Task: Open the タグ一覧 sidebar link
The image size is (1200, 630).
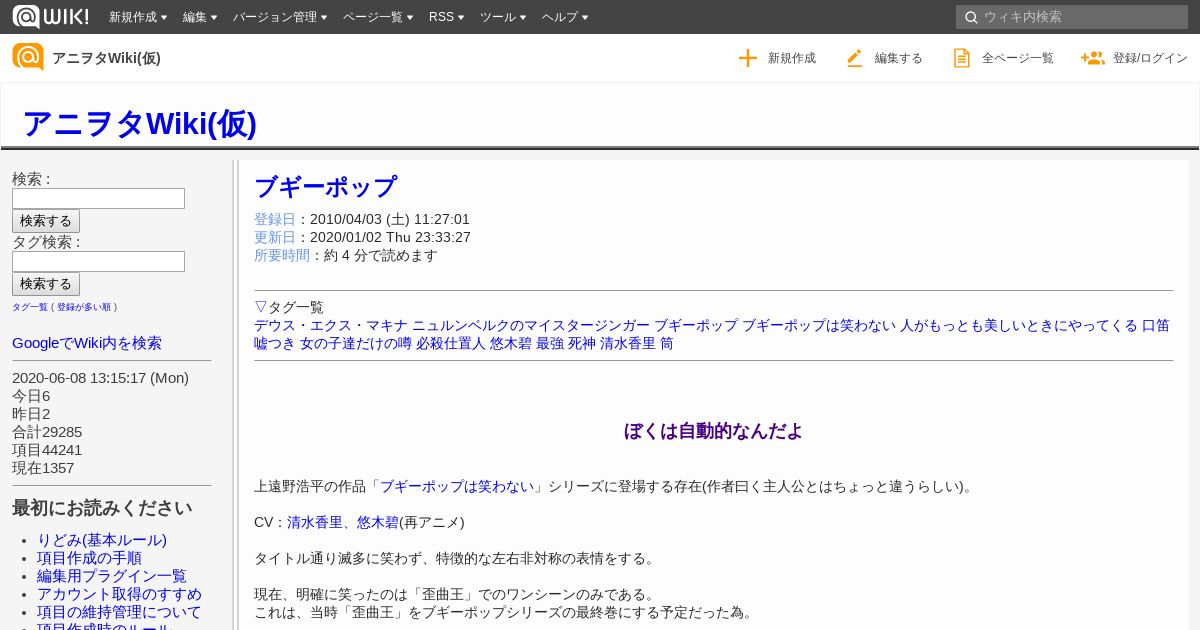Action: coord(30,307)
